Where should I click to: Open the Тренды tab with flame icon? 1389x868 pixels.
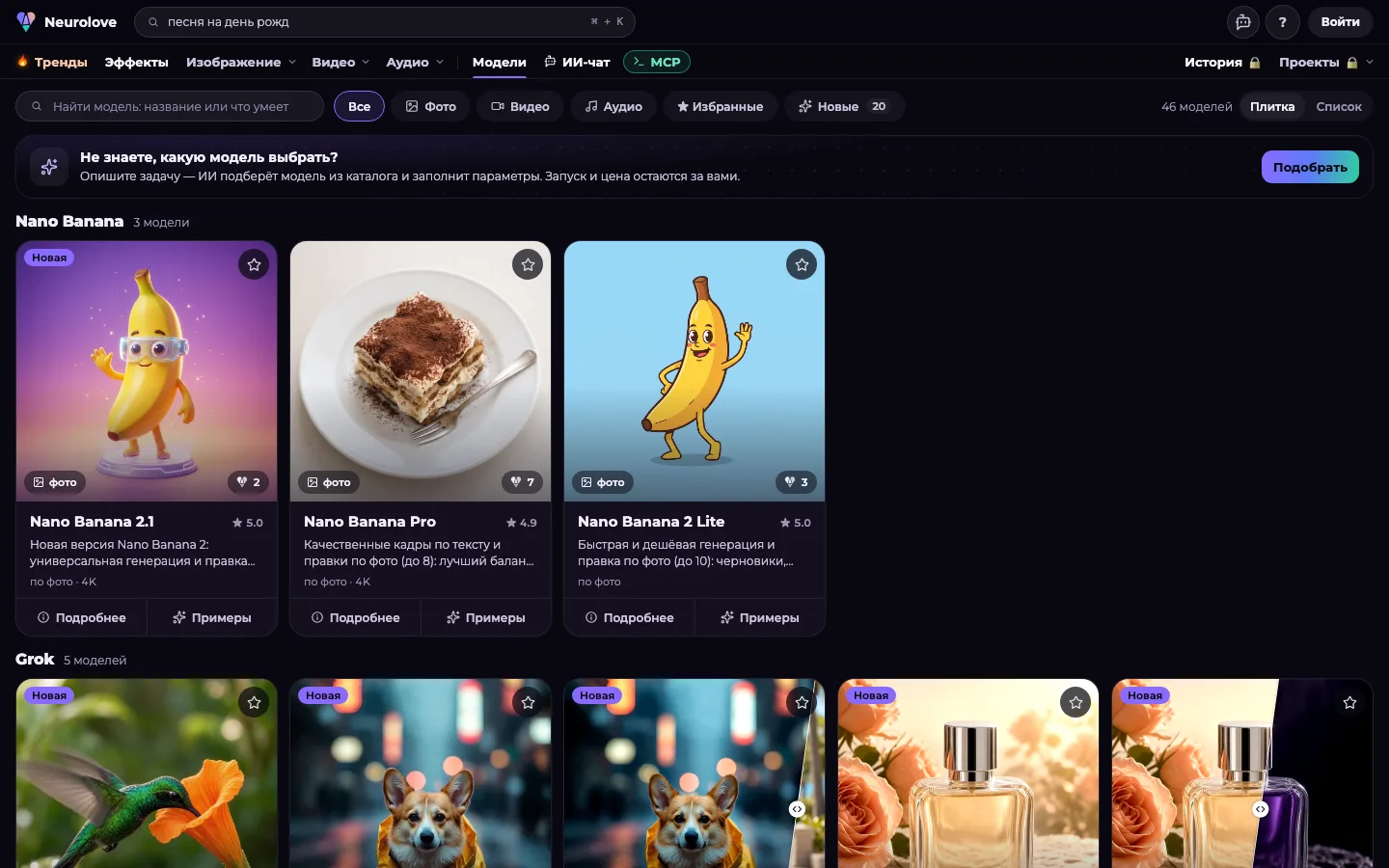point(52,62)
